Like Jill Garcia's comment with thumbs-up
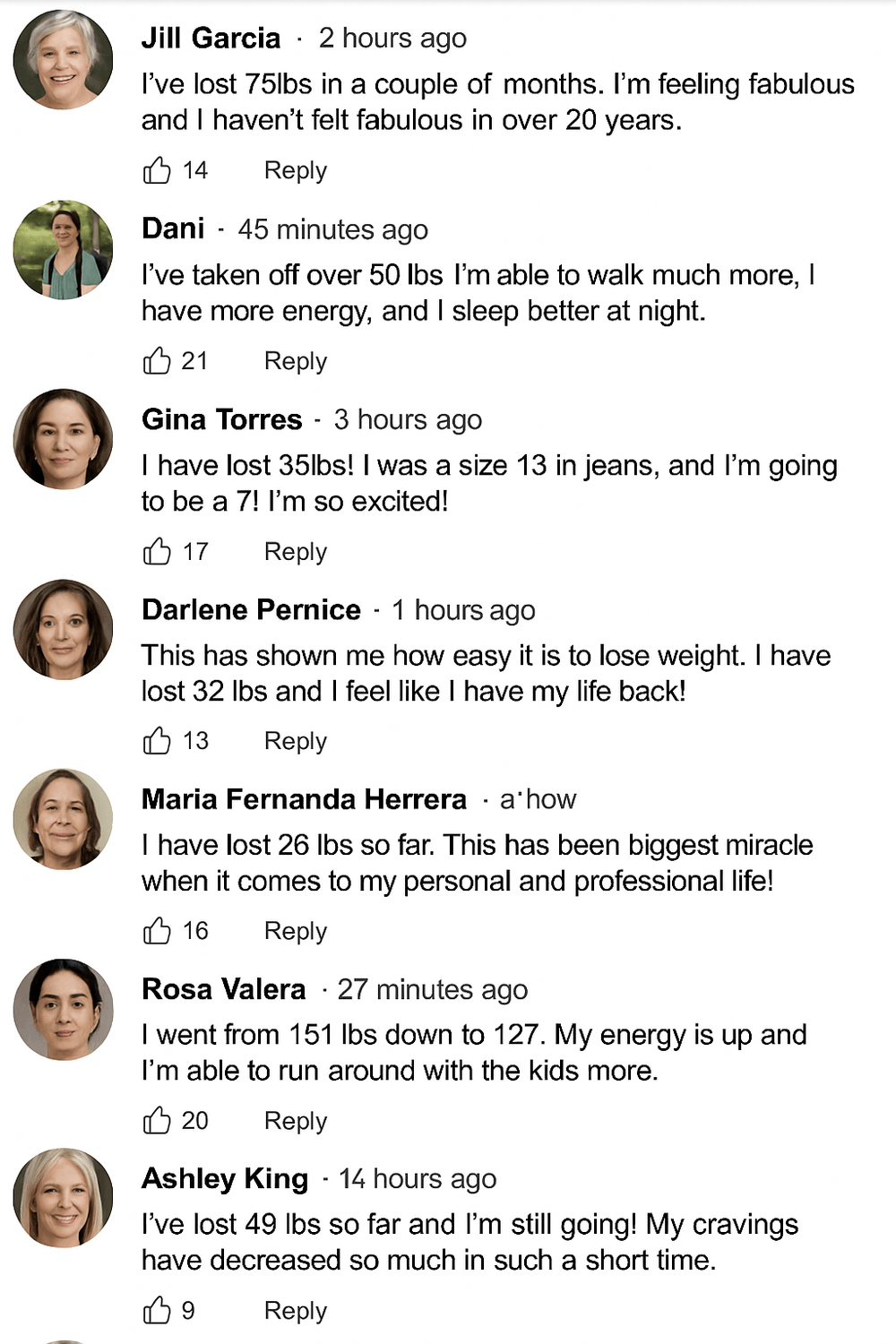 (157, 169)
